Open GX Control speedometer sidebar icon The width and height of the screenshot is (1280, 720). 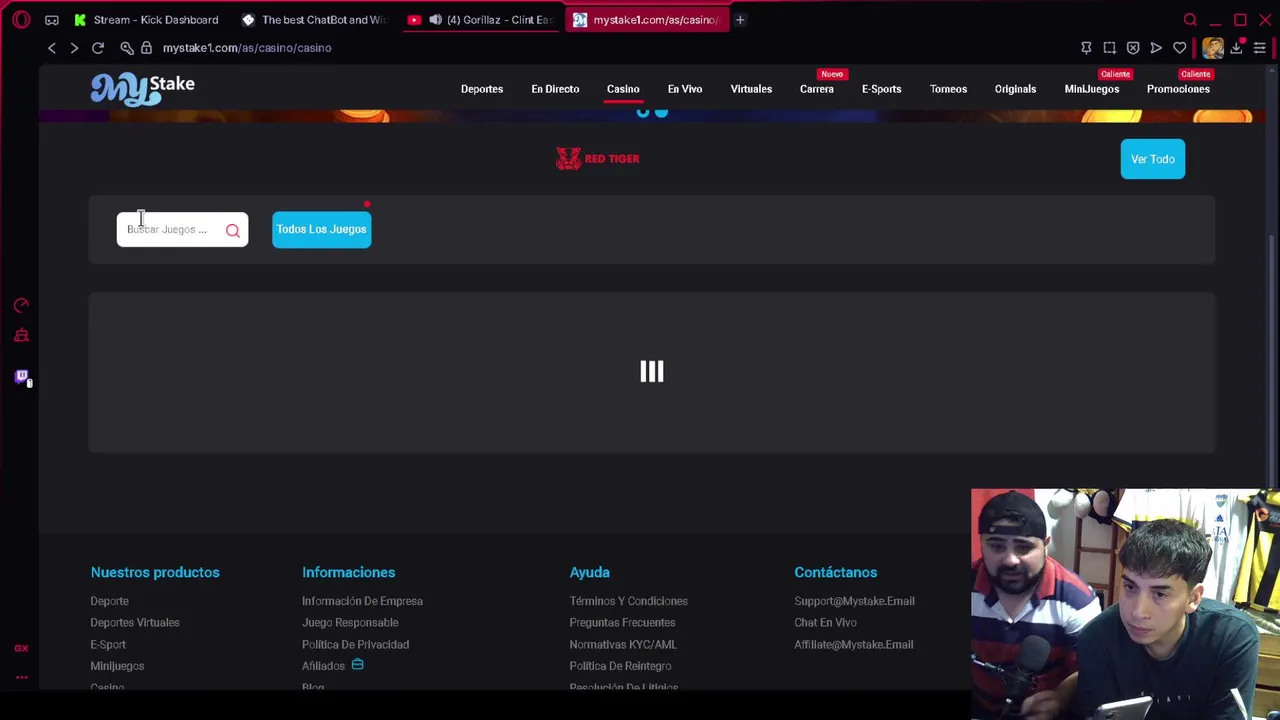[21, 305]
